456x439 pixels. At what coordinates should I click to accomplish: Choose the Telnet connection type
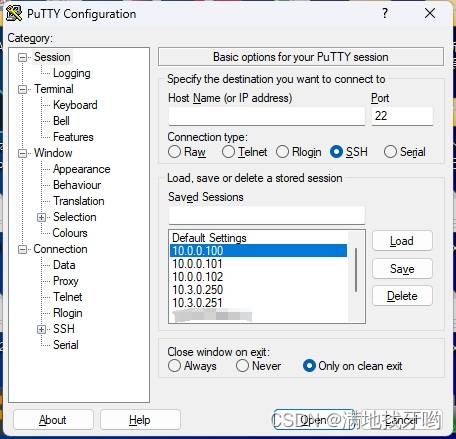(x=228, y=152)
